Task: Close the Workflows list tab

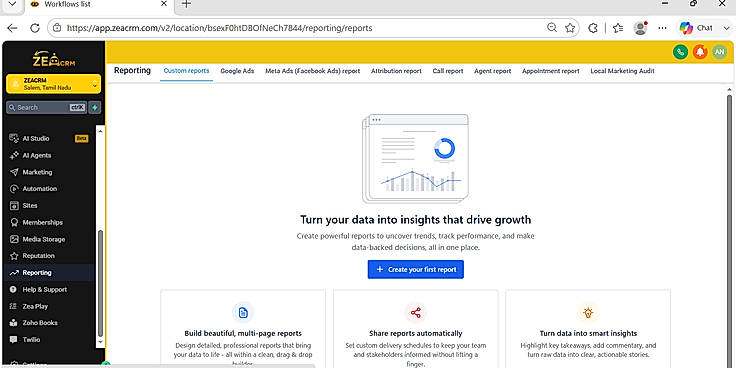Action: coord(164,4)
